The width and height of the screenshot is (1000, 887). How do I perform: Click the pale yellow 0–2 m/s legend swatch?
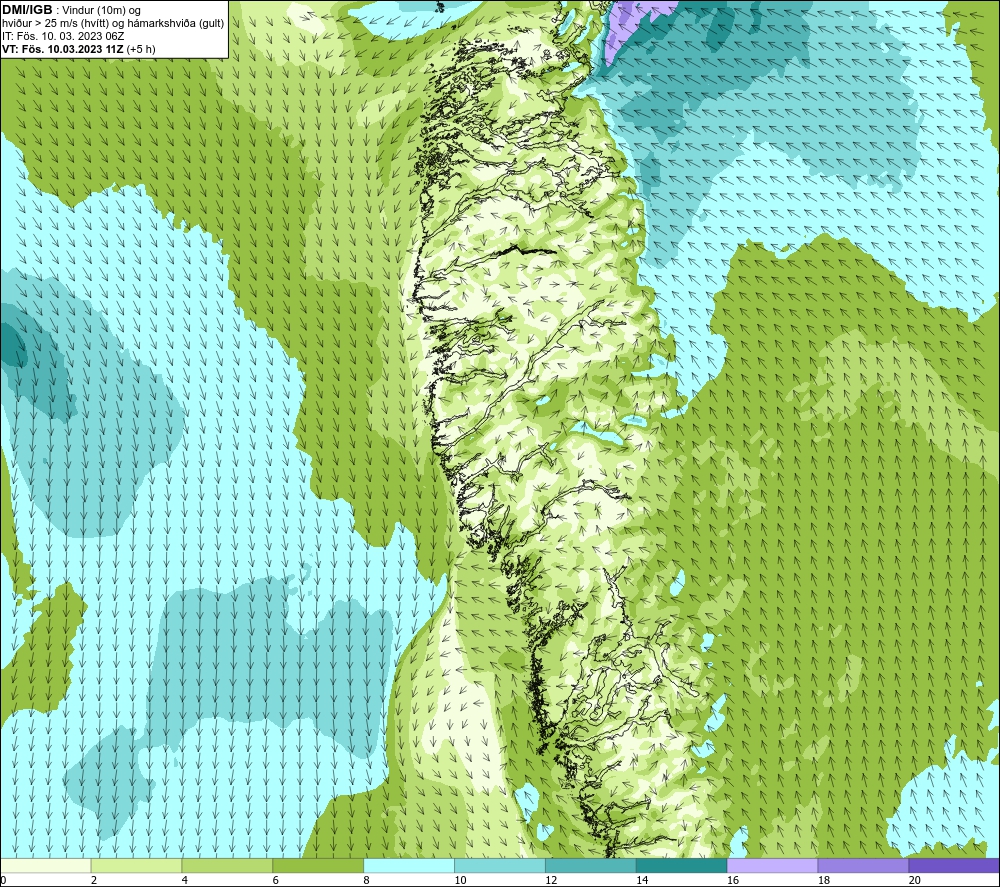(x=46, y=865)
